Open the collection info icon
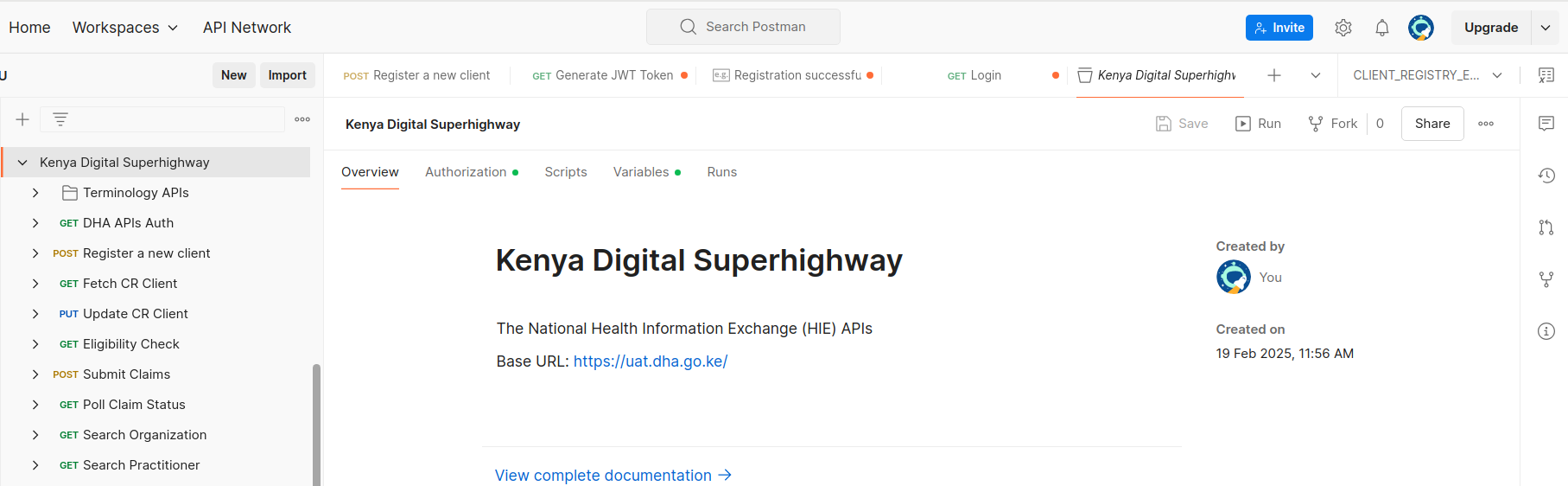This screenshot has height=486, width=1568. click(1546, 331)
